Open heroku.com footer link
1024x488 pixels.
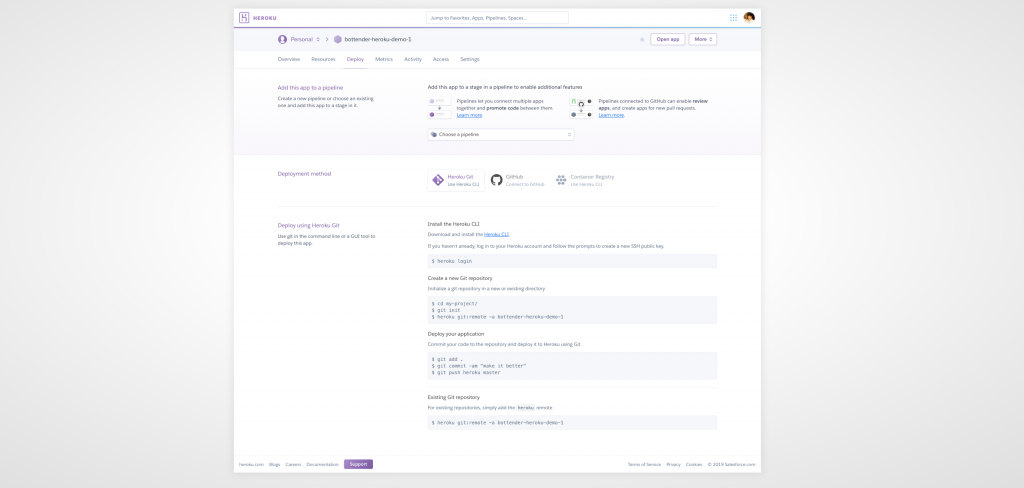[251, 464]
